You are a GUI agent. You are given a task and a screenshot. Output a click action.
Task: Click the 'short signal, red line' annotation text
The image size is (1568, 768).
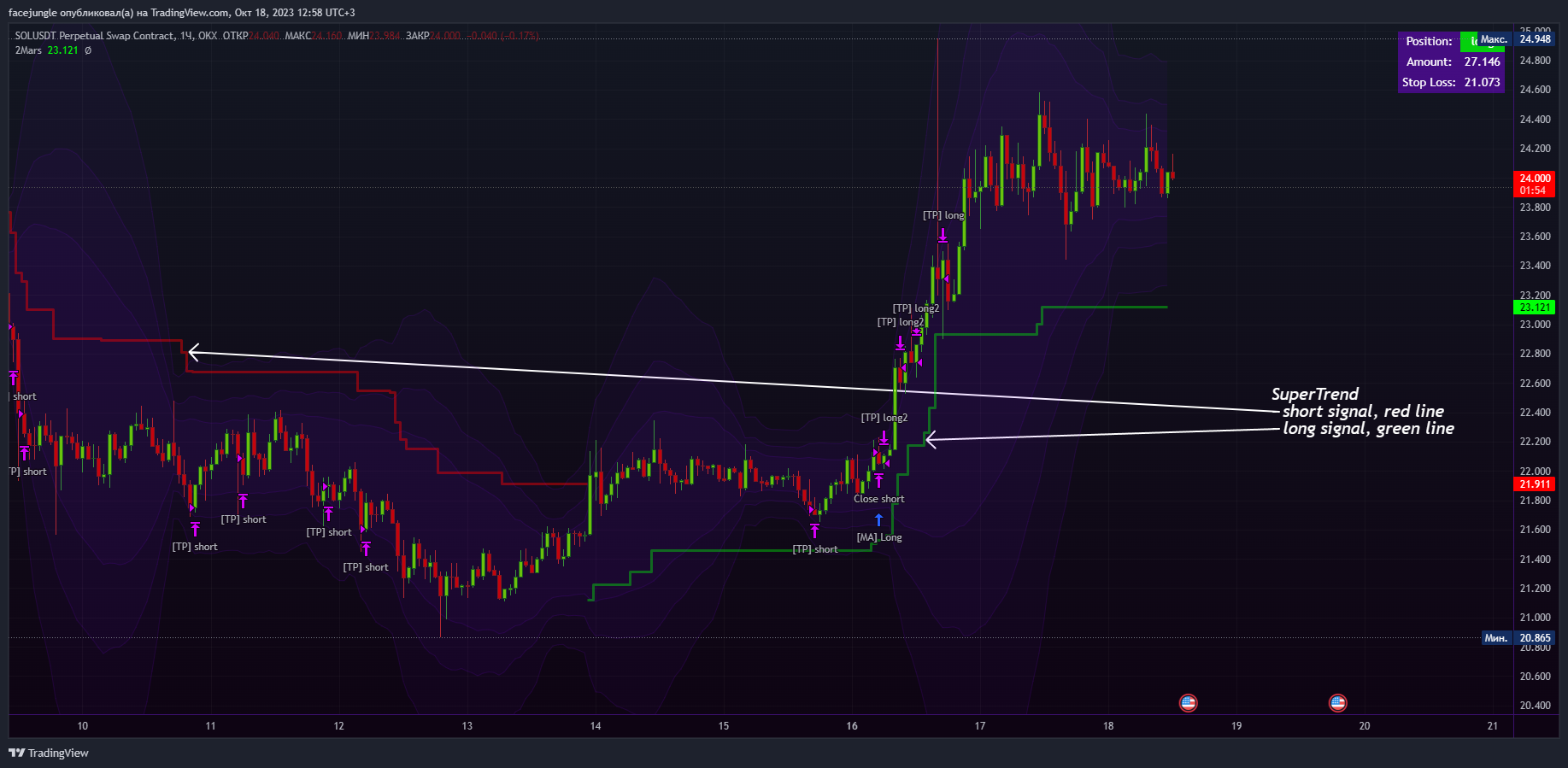tap(1363, 411)
